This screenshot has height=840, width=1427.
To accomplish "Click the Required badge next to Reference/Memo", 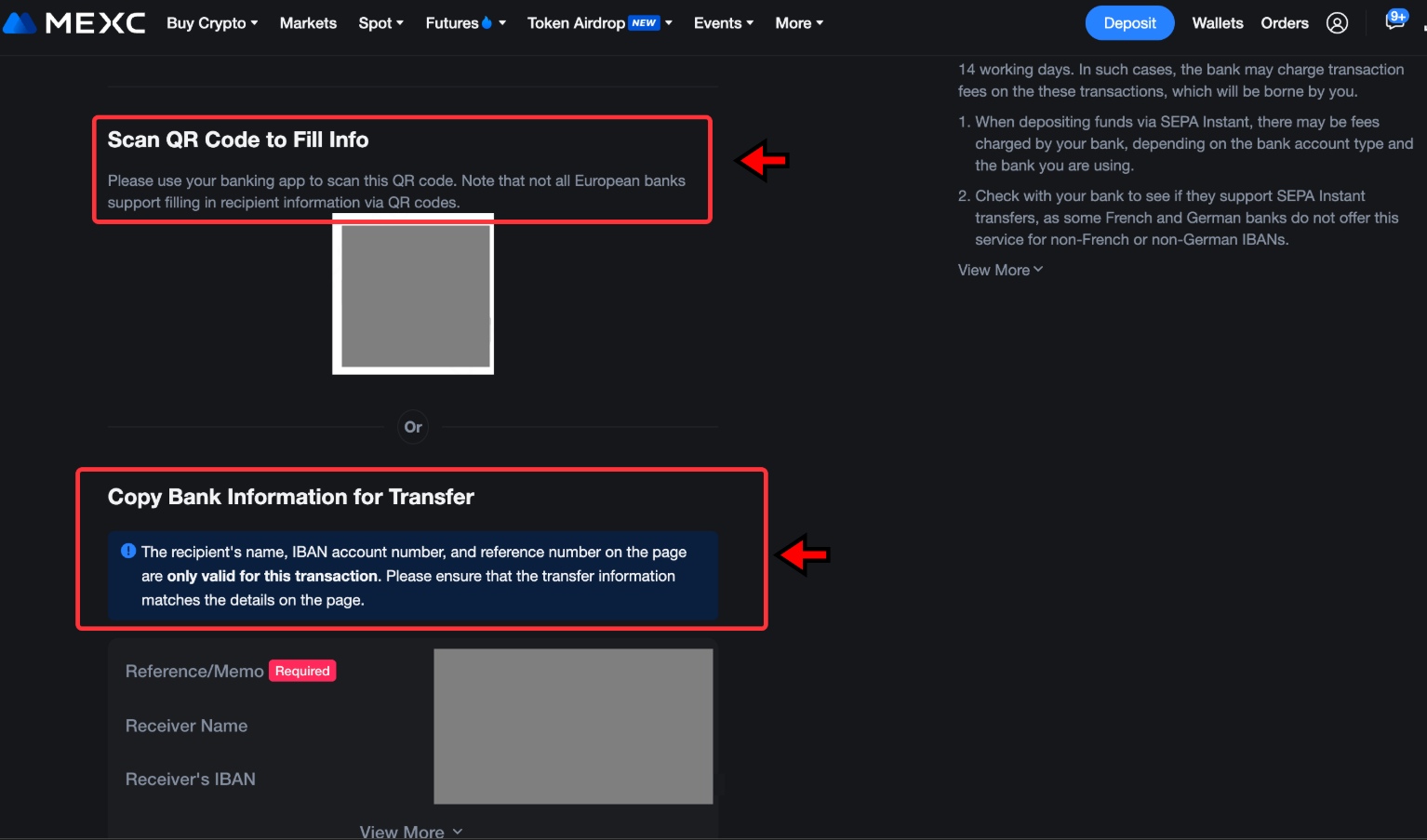I will (301, 670).
